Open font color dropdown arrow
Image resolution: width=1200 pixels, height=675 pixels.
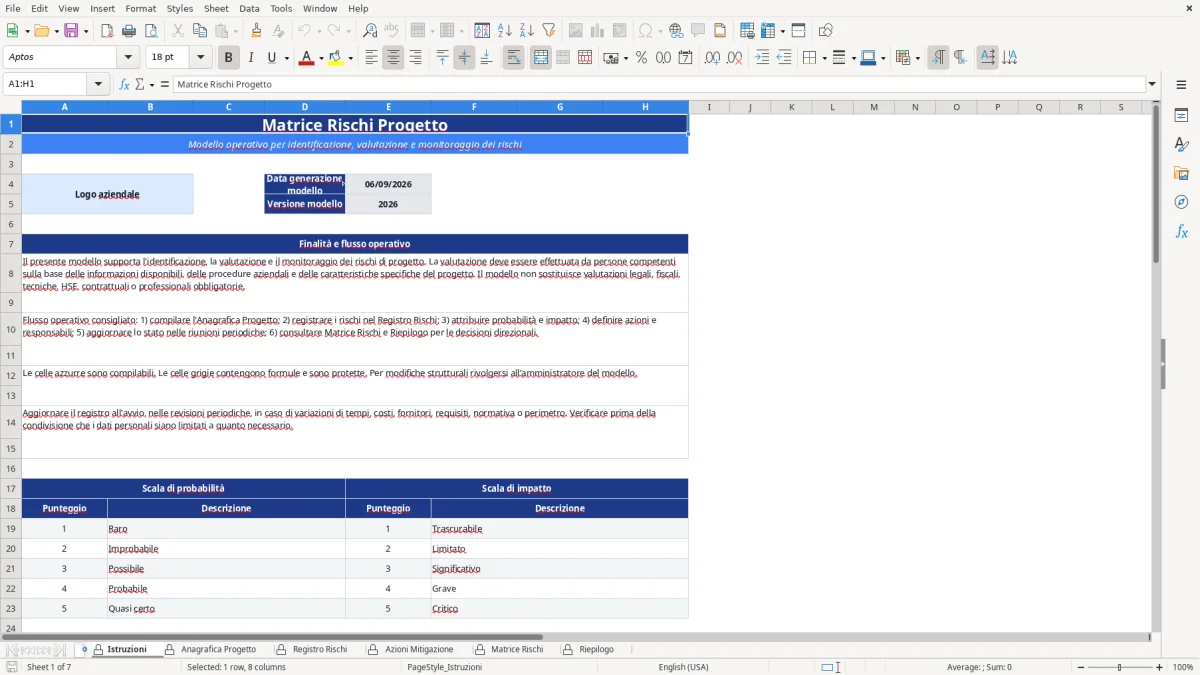(x=320, y=58)
